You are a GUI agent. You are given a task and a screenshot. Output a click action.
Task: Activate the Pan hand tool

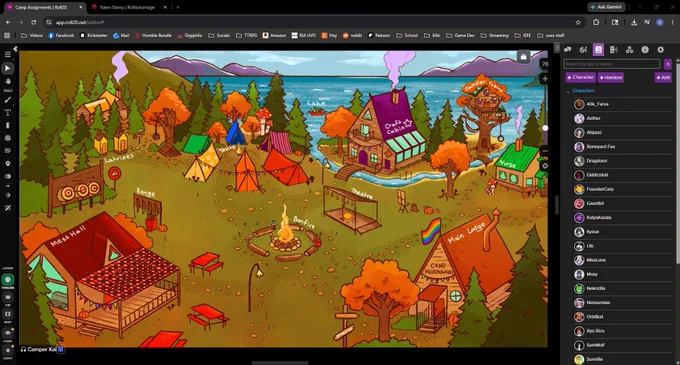(7, 81)
